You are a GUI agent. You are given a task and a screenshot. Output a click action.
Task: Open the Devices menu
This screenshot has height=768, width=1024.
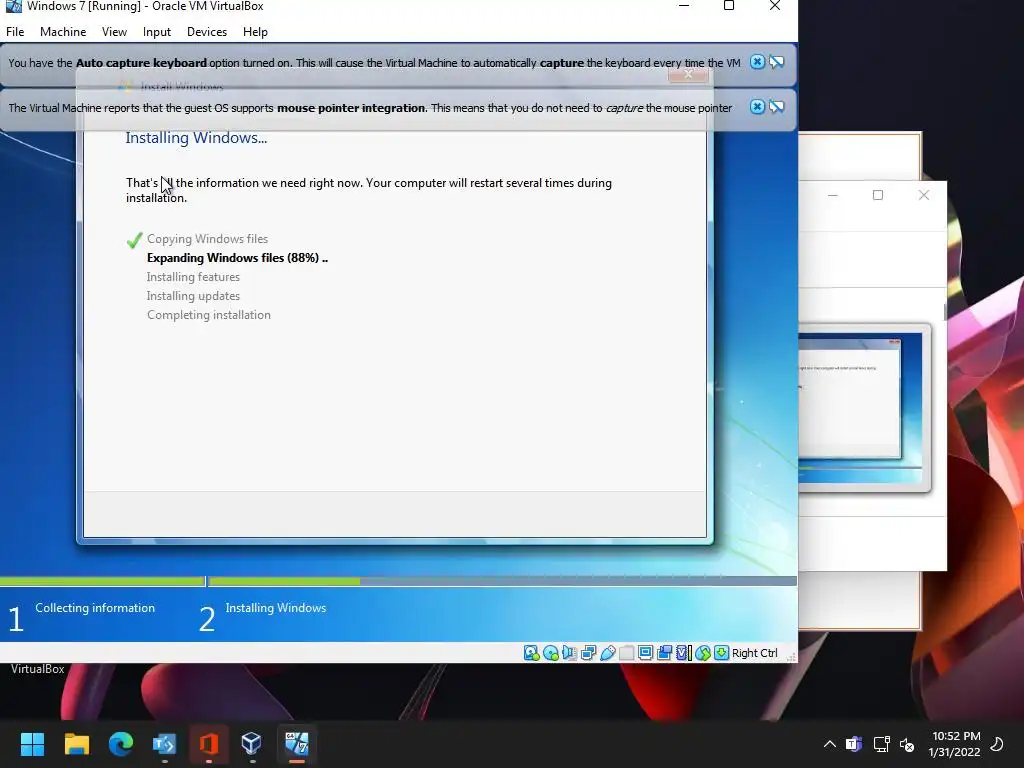pyautogui.click(x=207, y=31)
